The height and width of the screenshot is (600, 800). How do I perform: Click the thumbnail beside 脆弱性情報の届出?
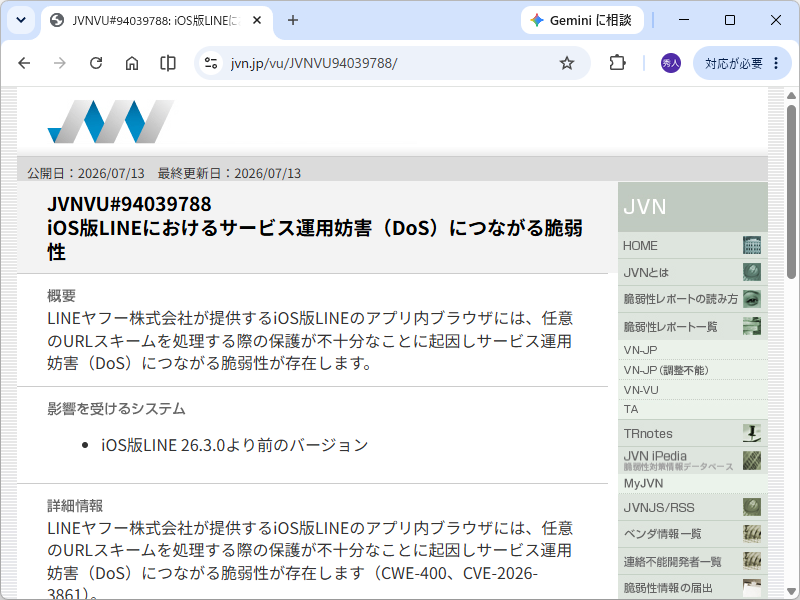(752, 587)
